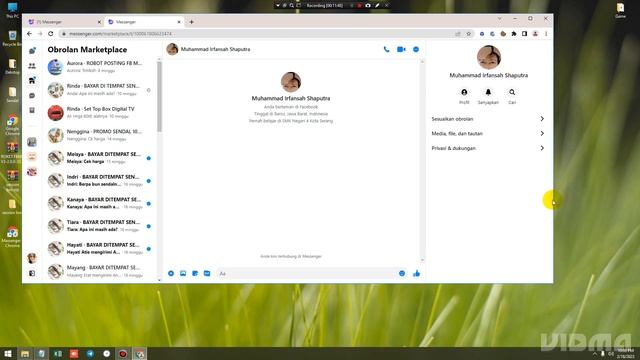The height and width of the screenshot is (360, 640).
Task: Switch to first Messenger browser tab
Action: (x=64, y=22)
